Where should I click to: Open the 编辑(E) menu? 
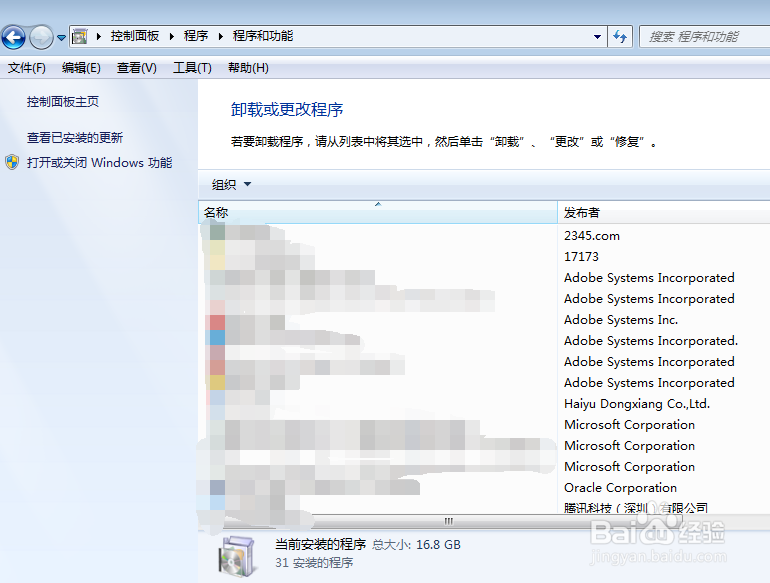click(x=82, y=68)
